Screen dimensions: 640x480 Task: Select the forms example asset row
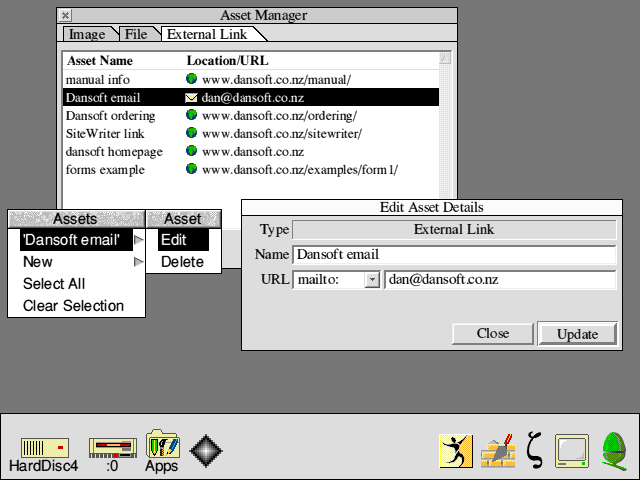click(251, 169)
